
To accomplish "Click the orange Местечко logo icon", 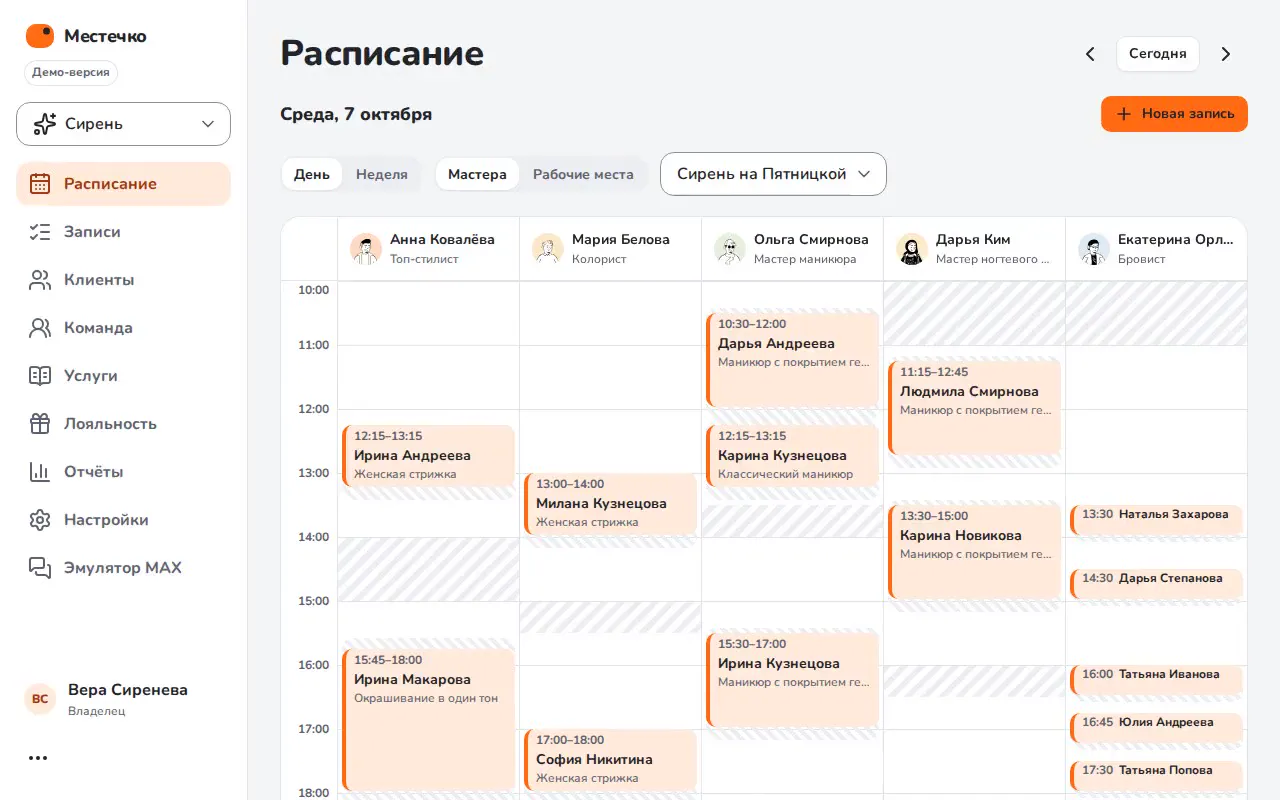I will click(40, 36).
